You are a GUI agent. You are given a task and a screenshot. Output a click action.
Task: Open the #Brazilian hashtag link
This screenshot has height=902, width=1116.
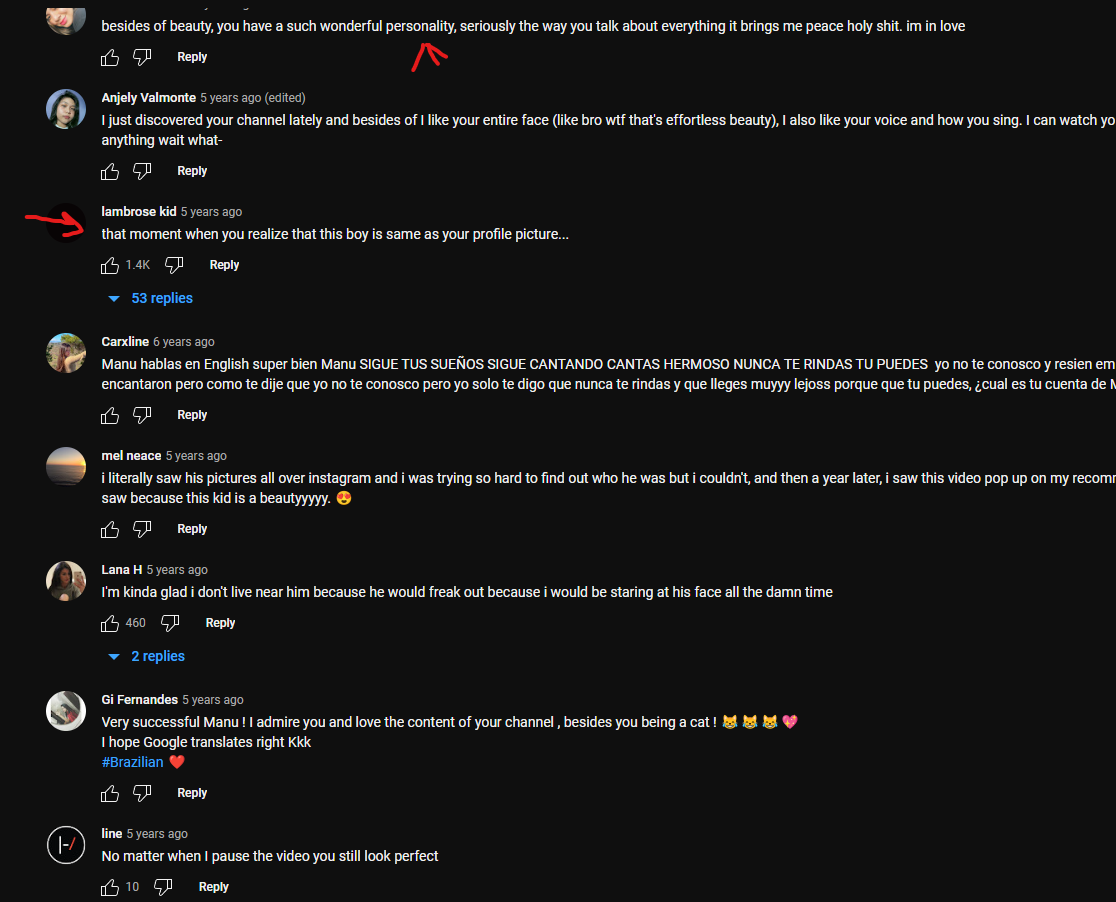click(x=132, y=762)
